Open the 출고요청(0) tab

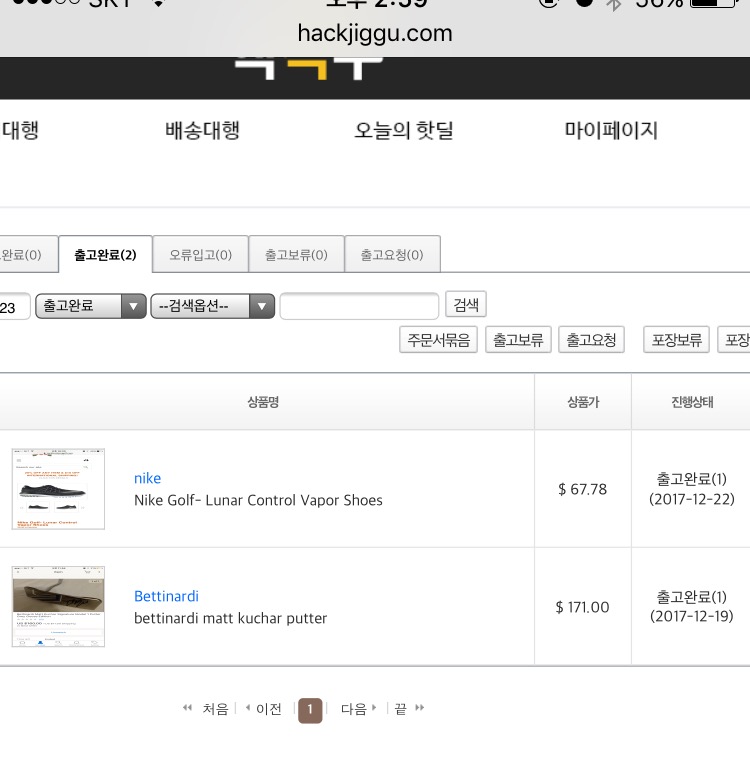[392, 255]
